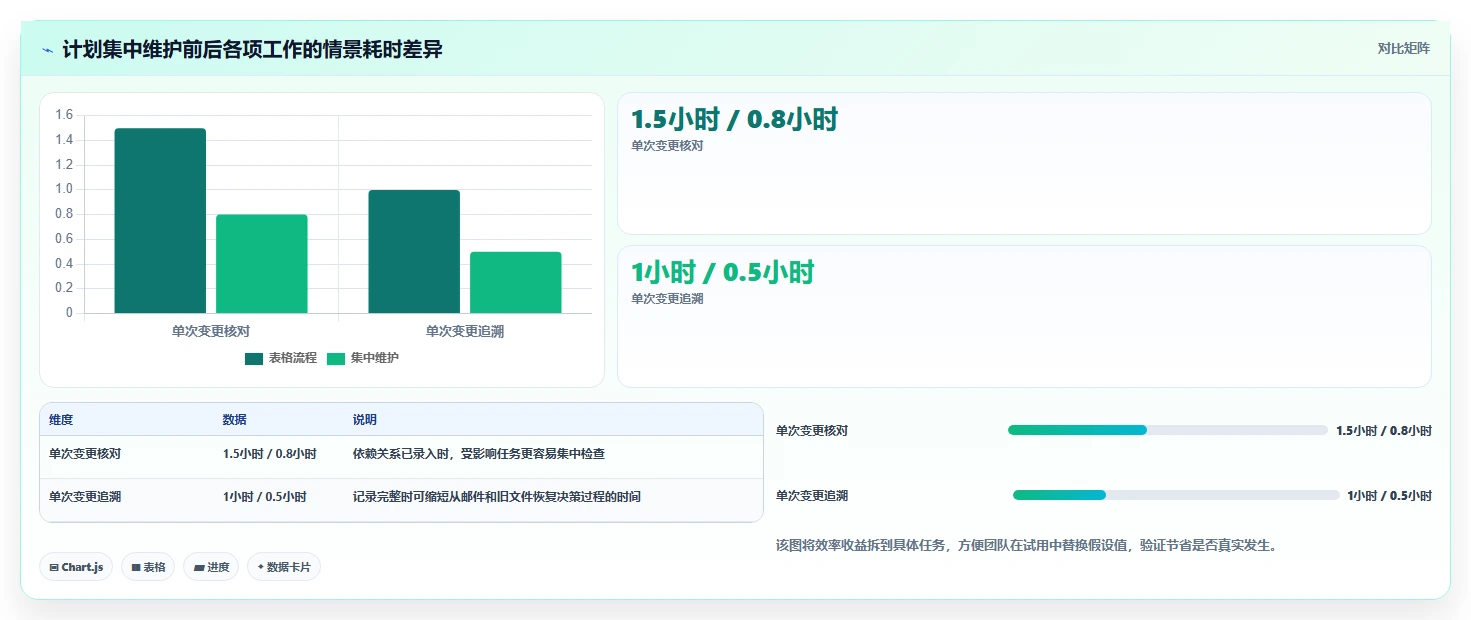Click the 单次变更核对 table row cell

tap(85, 454)
